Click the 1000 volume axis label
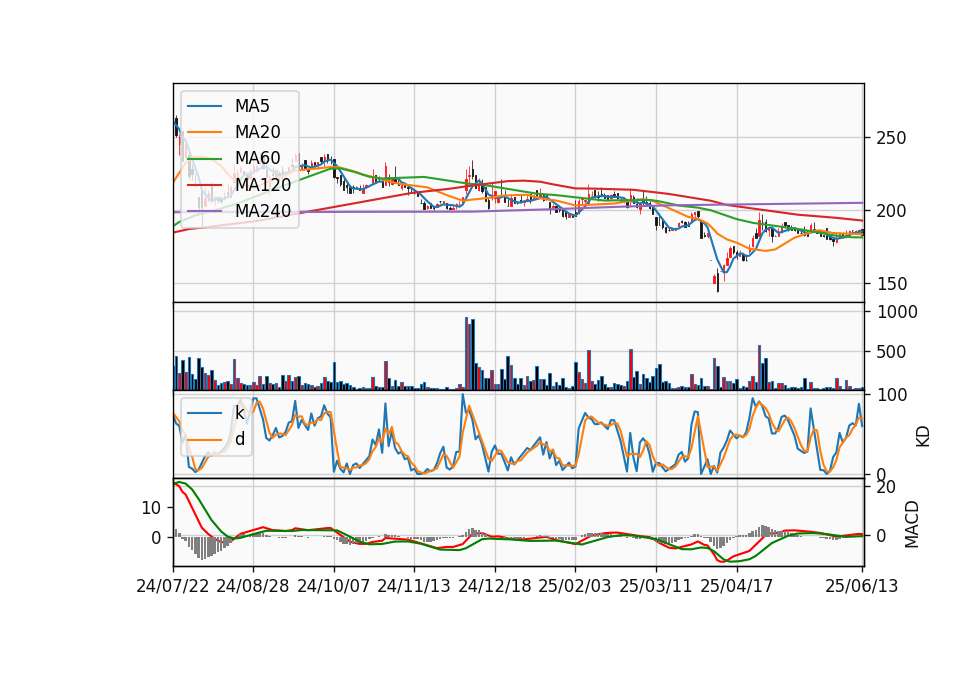960x690 pixels. [897, 312]
